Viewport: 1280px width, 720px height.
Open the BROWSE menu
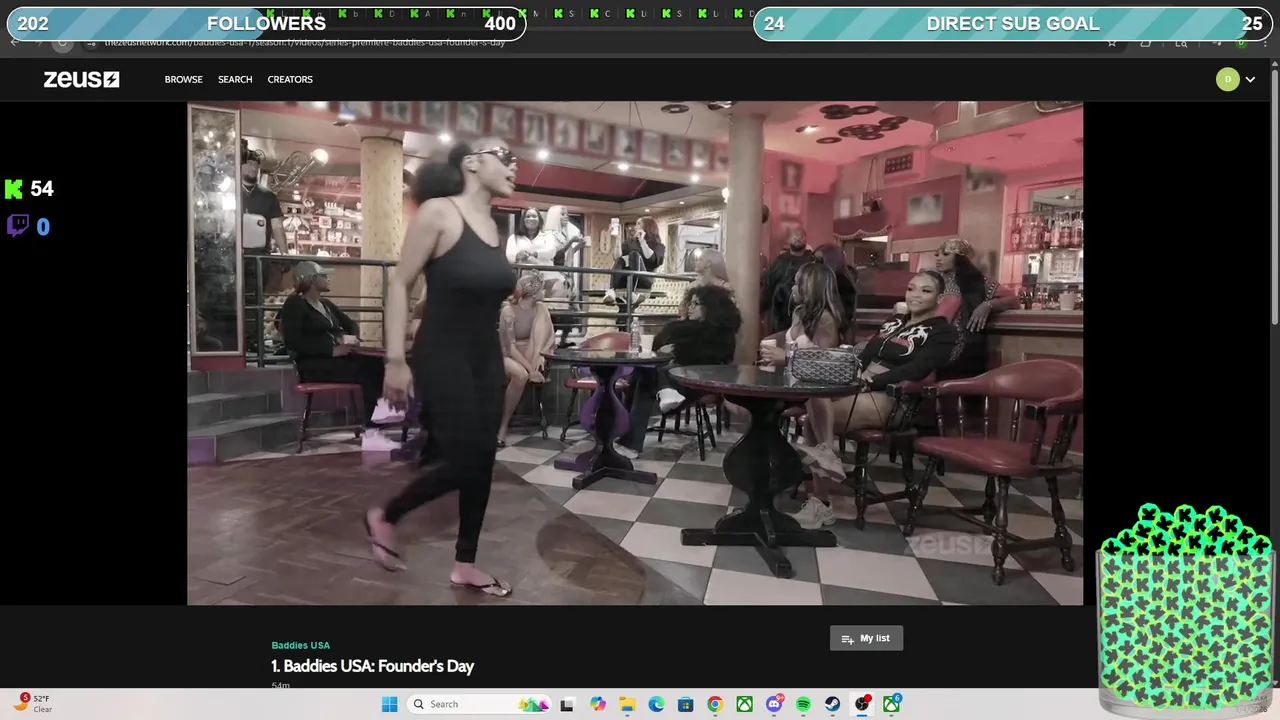tap(183, 79)
